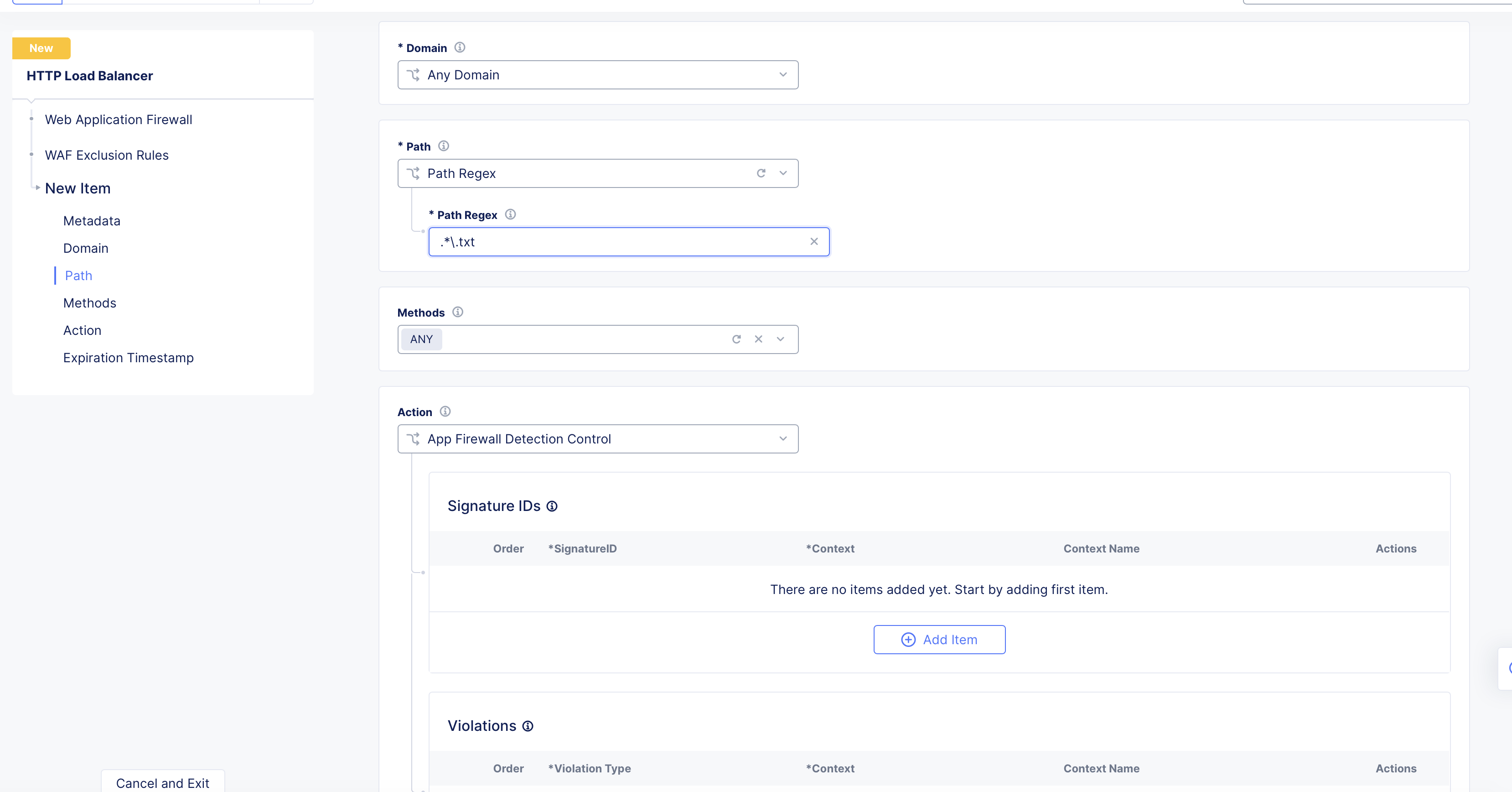Reset the Path Regex selection with refresh icon
The width and height of the screenshot is (1512, 792).
(761, 173)
